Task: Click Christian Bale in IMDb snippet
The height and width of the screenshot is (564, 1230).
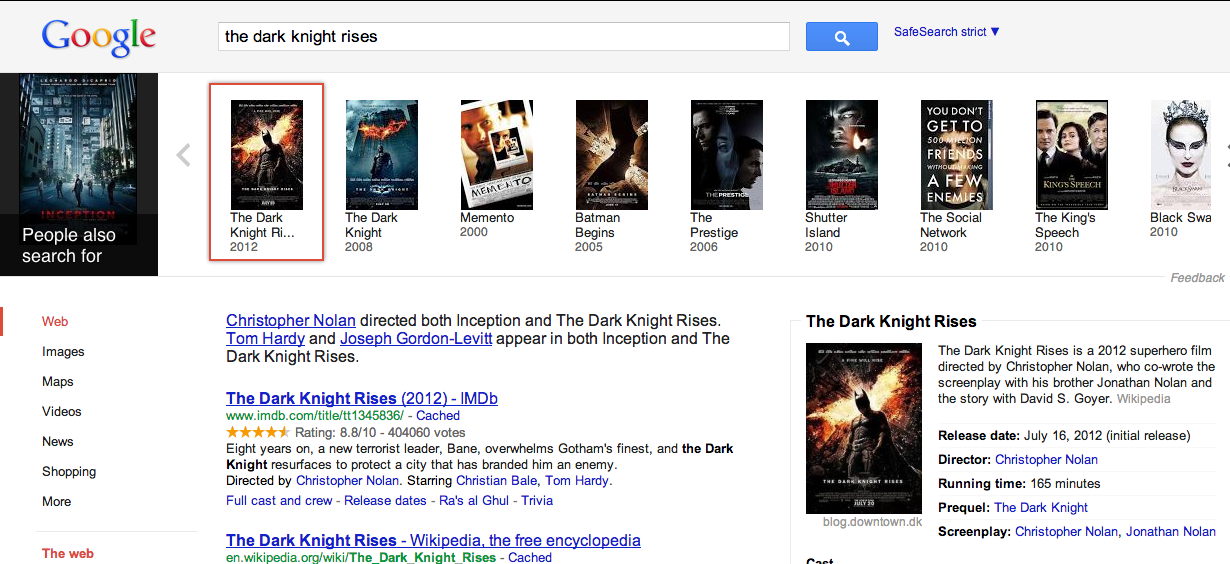Action: pyautogui.click(x=495, y=481)
